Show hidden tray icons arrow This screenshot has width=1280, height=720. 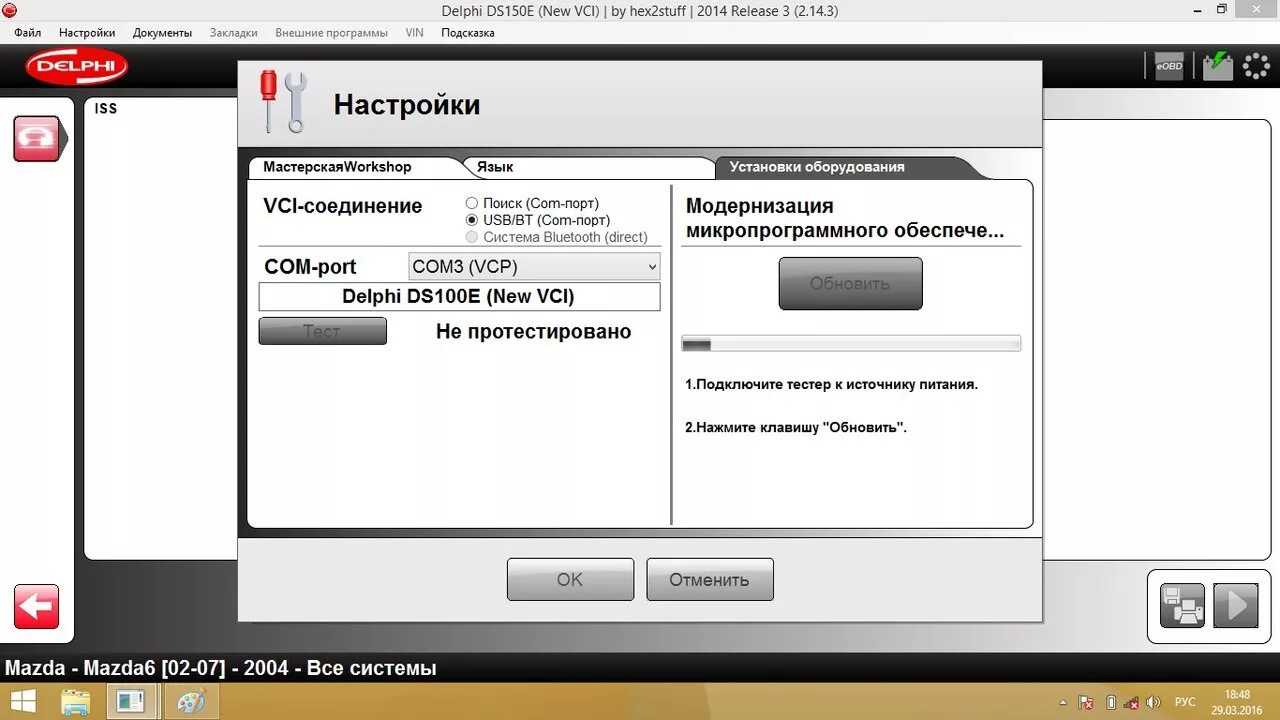(x=1063, y=702)
